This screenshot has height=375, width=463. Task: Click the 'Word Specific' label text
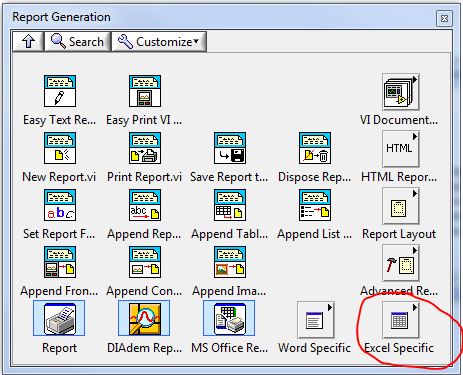coord(314,348)
